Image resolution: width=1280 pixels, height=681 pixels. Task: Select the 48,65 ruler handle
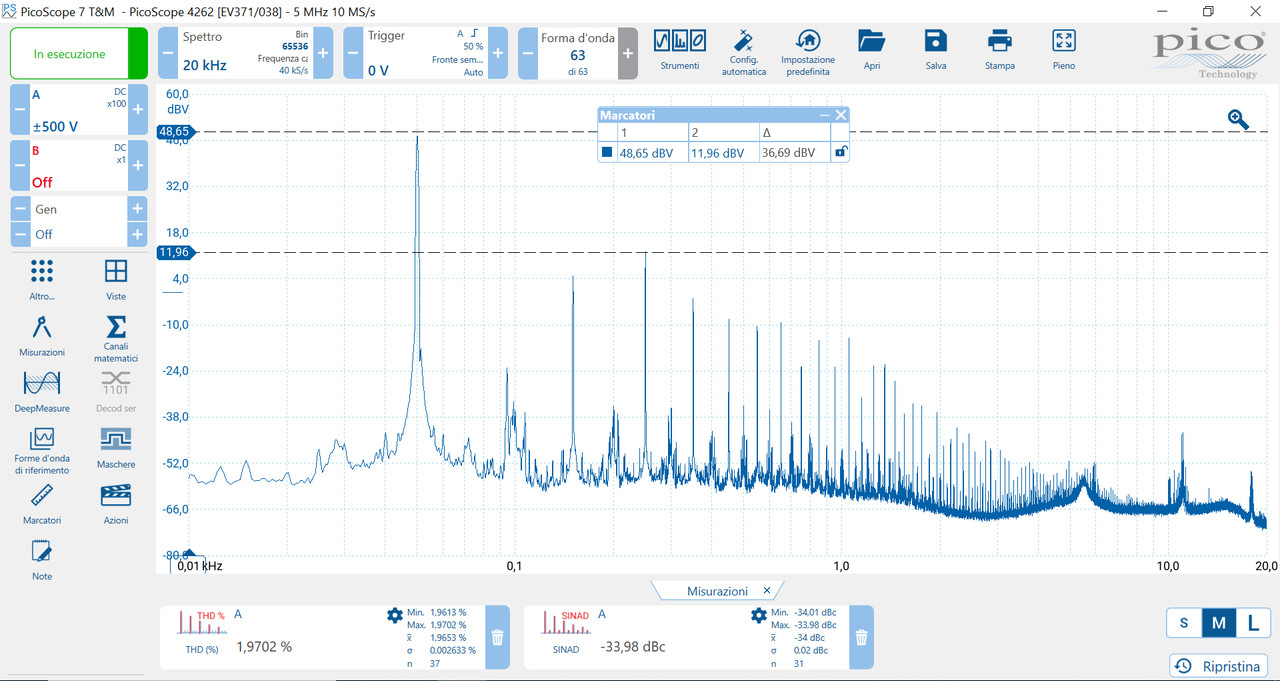pyautogui.click(x=177, y=131)
